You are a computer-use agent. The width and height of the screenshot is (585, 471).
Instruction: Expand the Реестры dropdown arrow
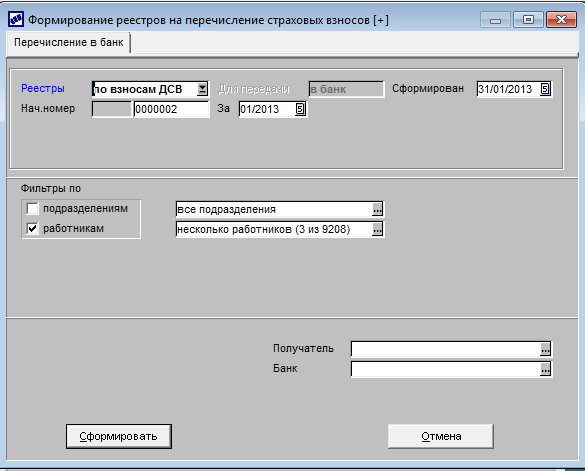202,89
